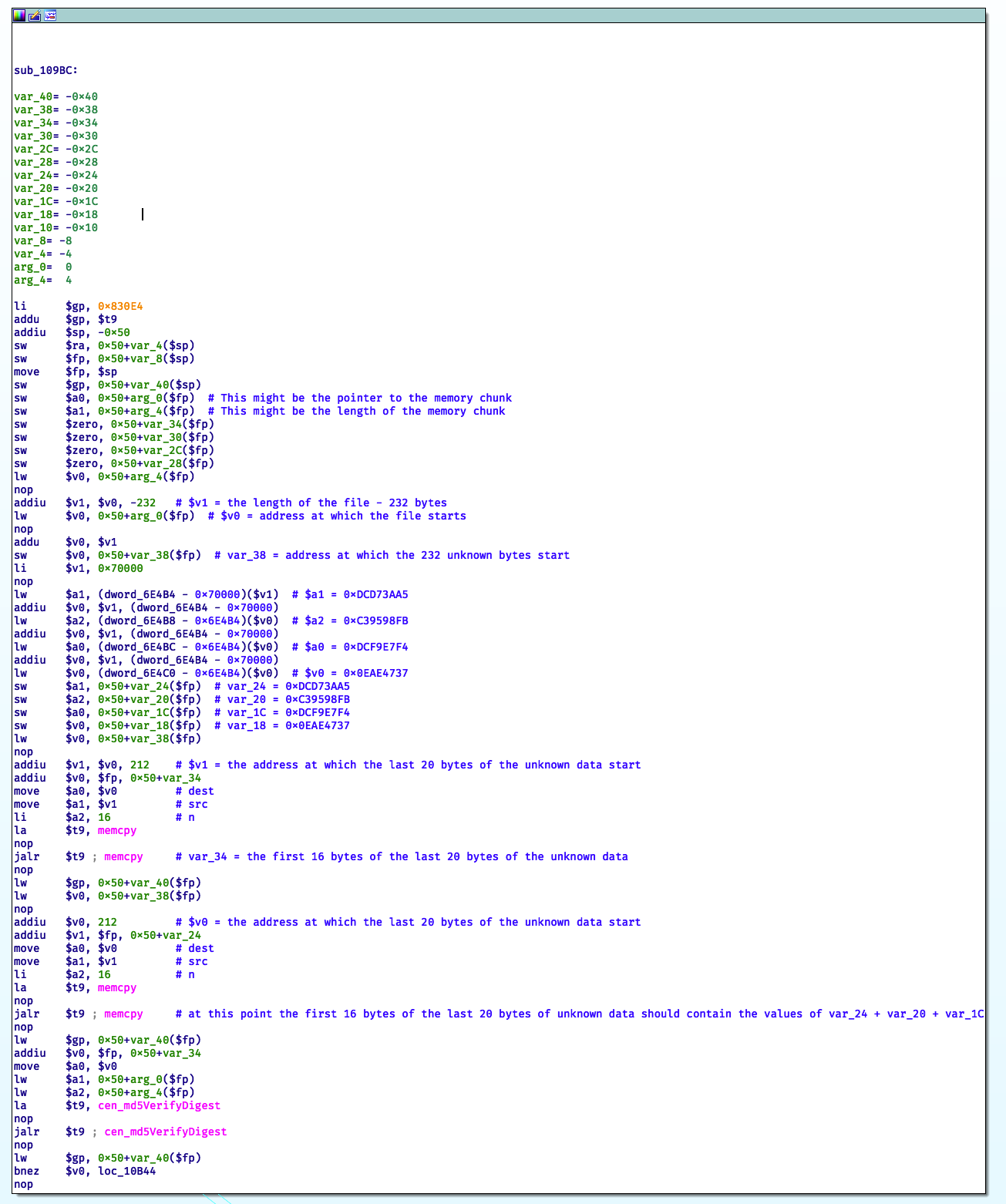The image size is (1006, 1204).
Task: Follow cen_md5VerifyDigest in the la instruction
Action: (x=159, y=1105)
